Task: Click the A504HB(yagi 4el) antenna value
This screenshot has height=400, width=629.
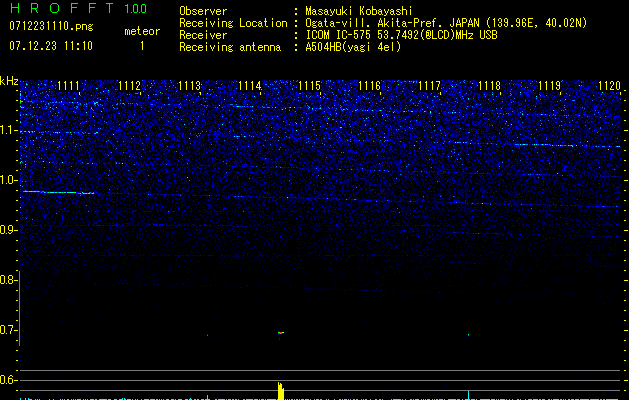Action: coord(353,47)
